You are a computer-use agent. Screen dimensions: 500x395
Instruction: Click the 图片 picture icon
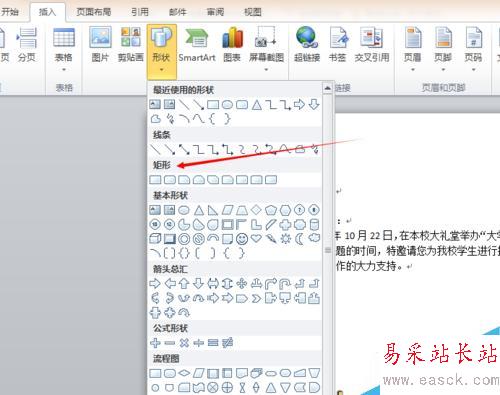point(100,45)
